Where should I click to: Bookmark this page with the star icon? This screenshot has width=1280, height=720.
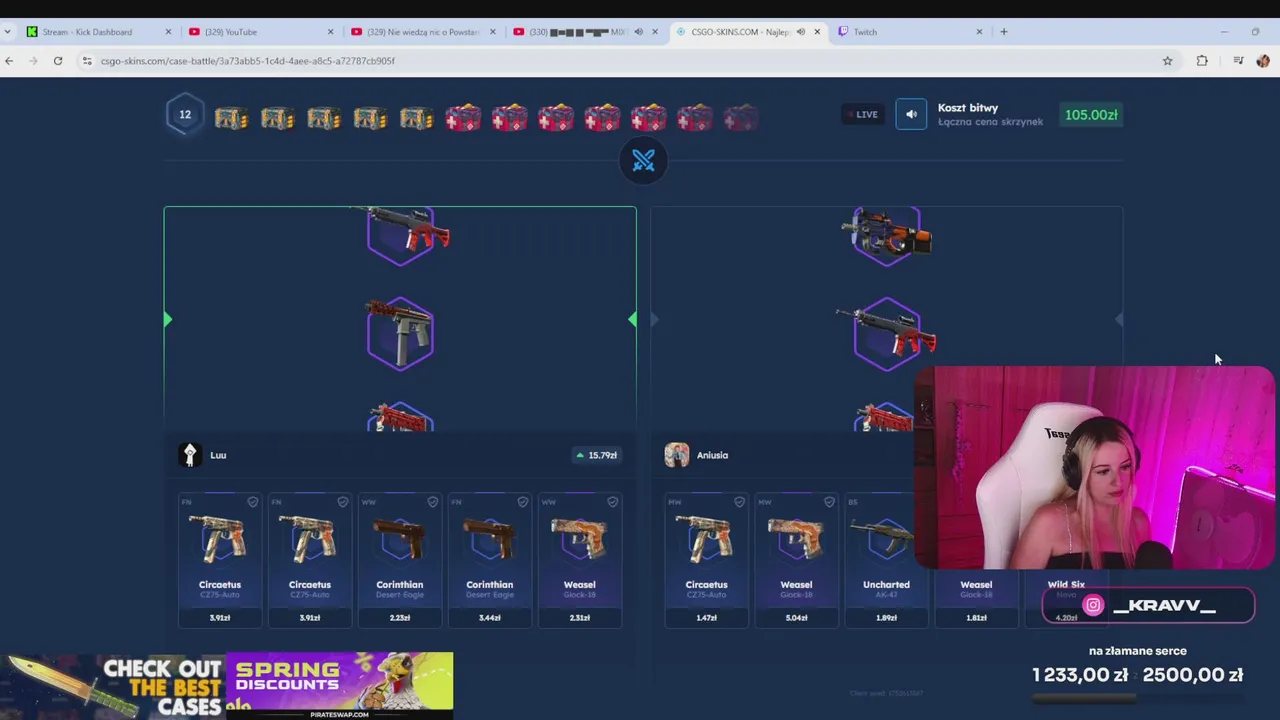click(1167, 61)
